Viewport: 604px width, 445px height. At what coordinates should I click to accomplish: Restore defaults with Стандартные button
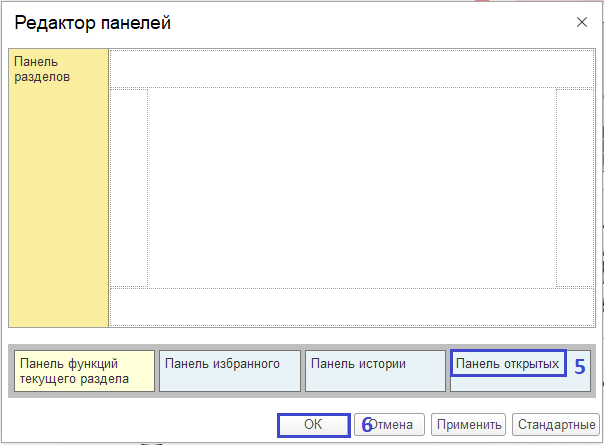click(555, 424)
